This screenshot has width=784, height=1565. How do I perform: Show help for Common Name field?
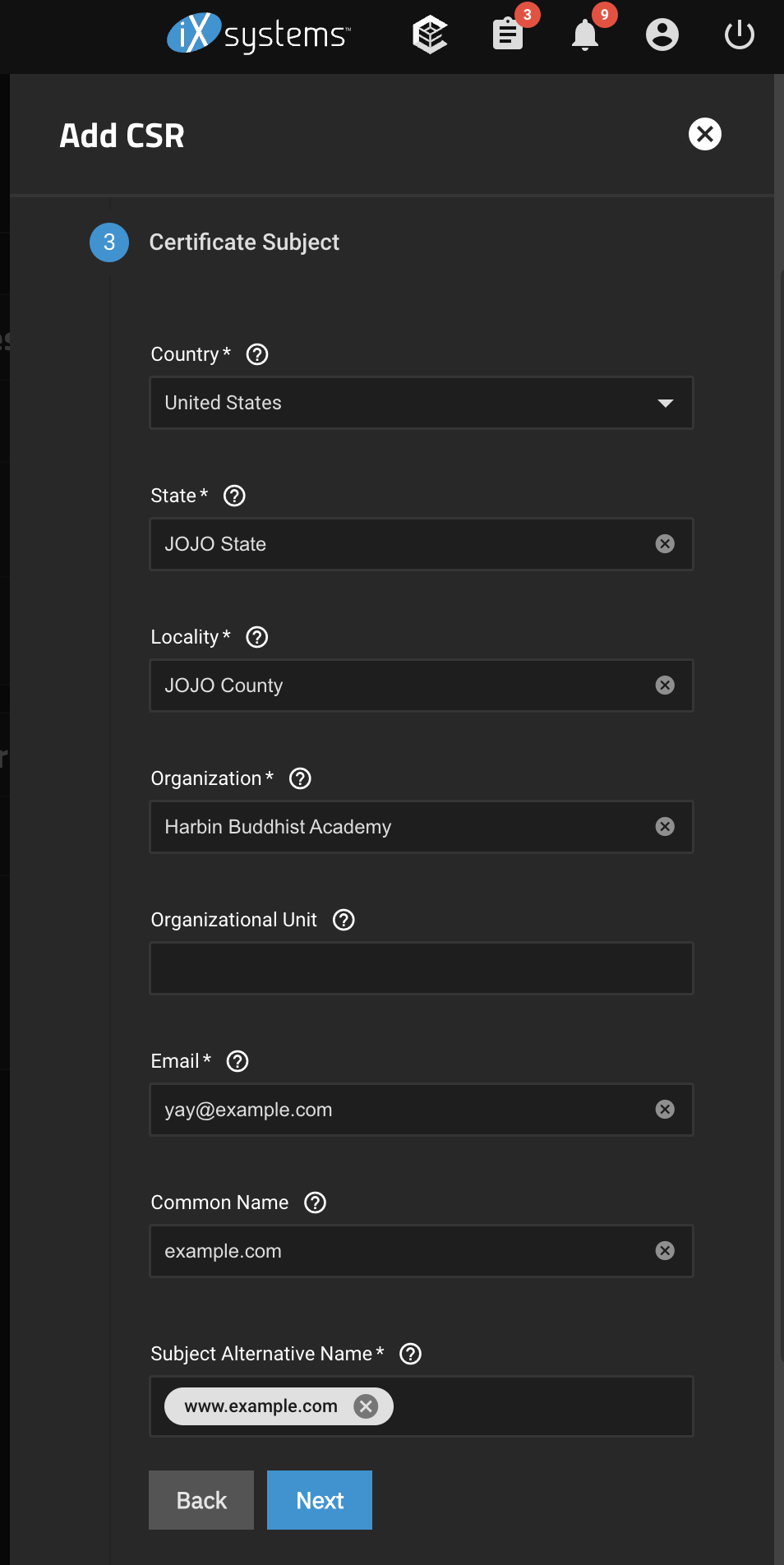pyautogui.click(x=316, y=1203)
